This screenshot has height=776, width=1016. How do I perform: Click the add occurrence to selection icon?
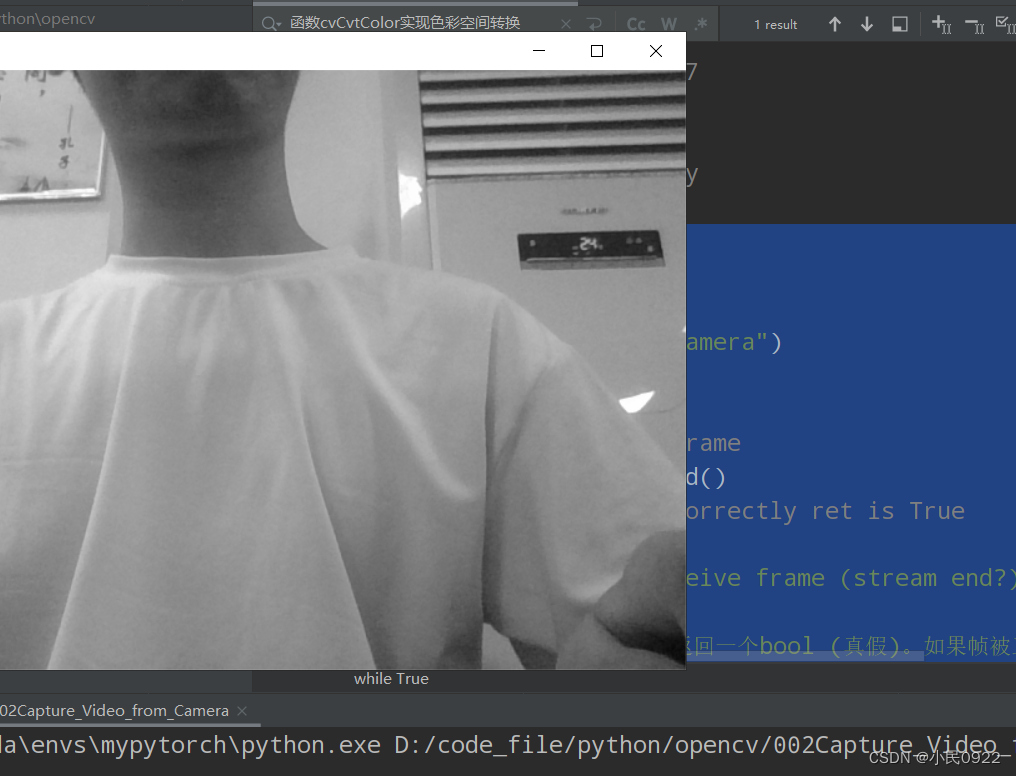[x=940, y=23]
